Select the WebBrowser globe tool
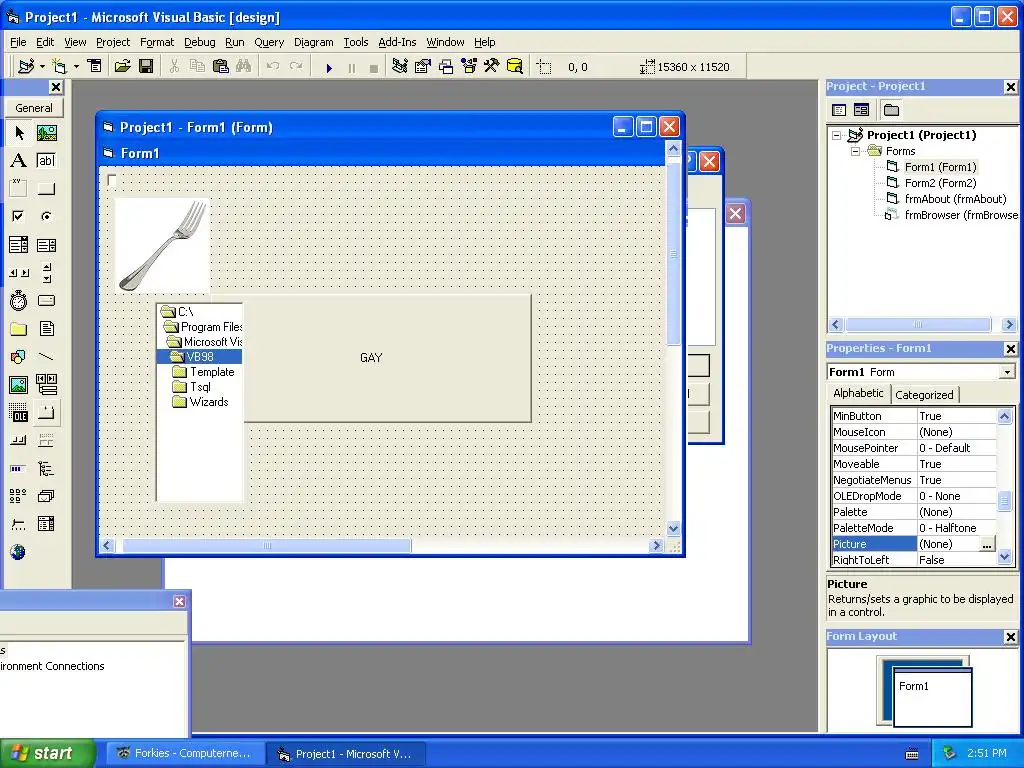Screen dimensions: 1024x768 pyautogui.click(x=19, y=552)
